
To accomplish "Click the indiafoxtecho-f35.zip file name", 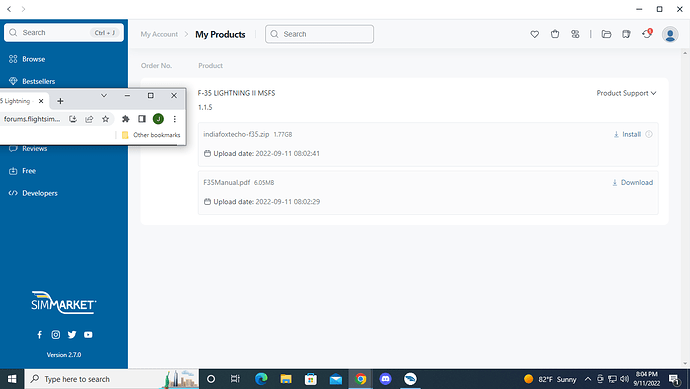I will click(236, 134).
